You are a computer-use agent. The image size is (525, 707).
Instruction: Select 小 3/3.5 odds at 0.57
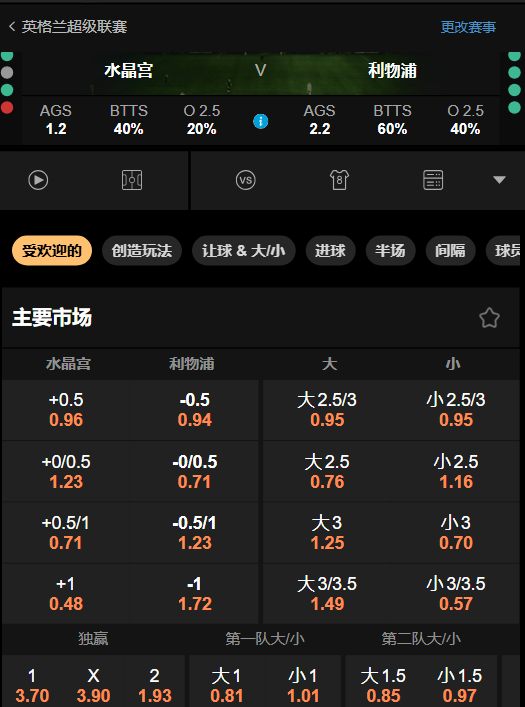point(456,594)
